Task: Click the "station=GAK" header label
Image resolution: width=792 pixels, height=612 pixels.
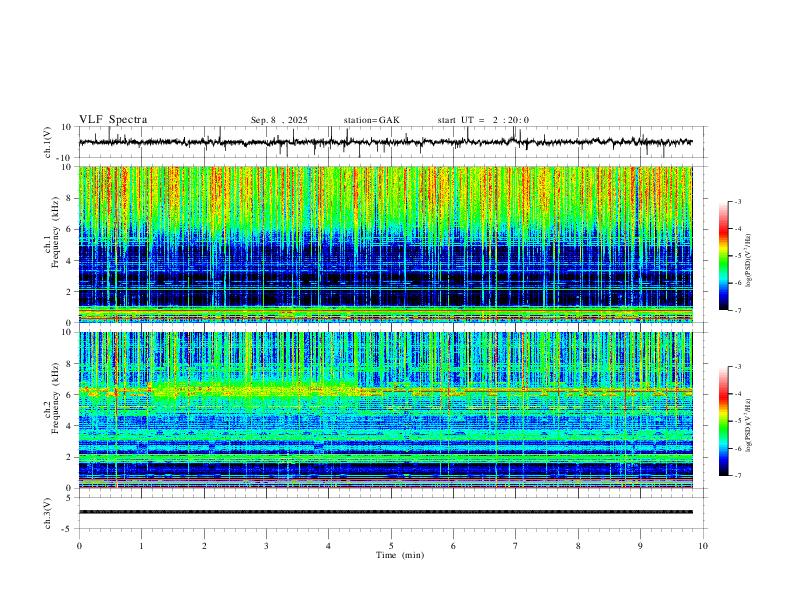Action: tap(371, 120)
